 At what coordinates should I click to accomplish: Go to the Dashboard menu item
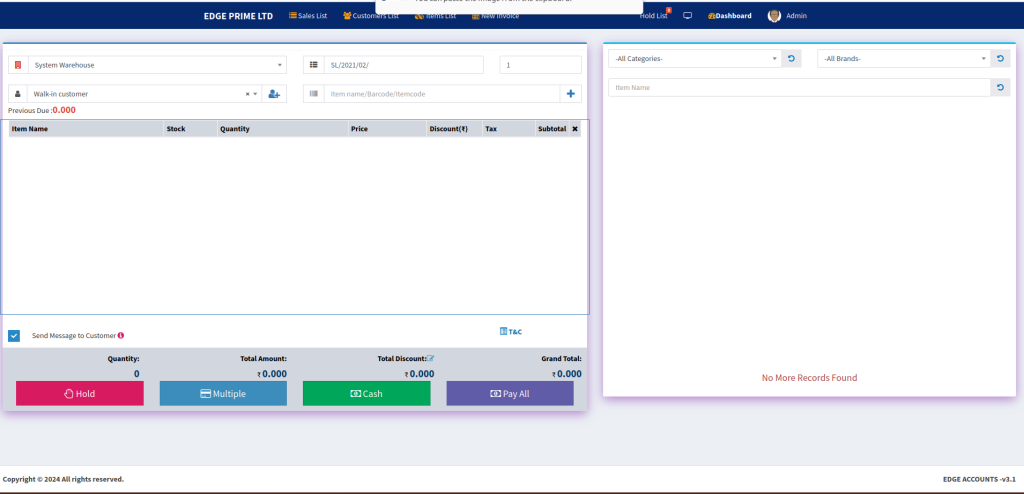pyautogui.click(x=729, y=16)
